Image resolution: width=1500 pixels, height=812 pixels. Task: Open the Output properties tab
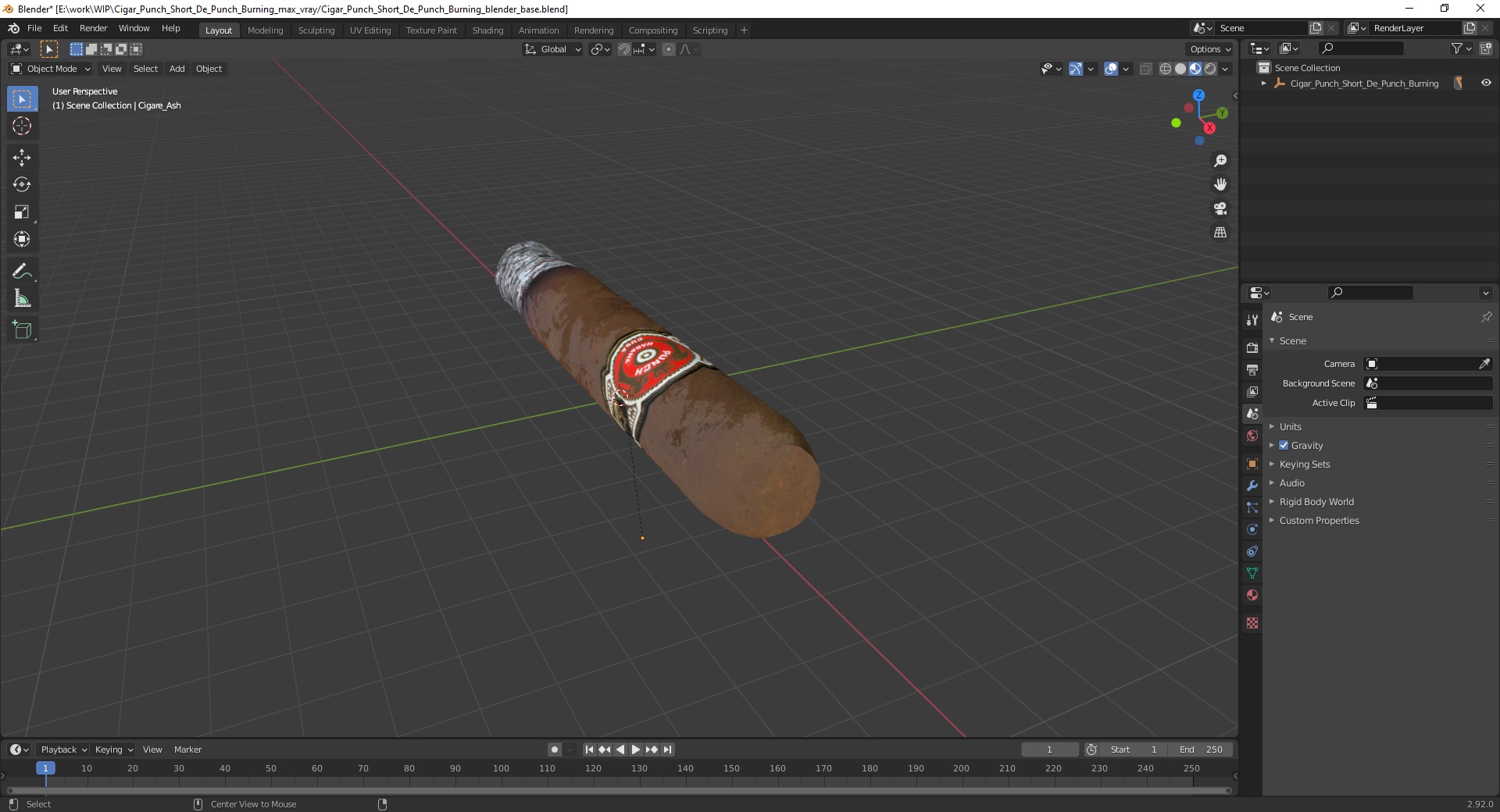(x=1252, y=369)
